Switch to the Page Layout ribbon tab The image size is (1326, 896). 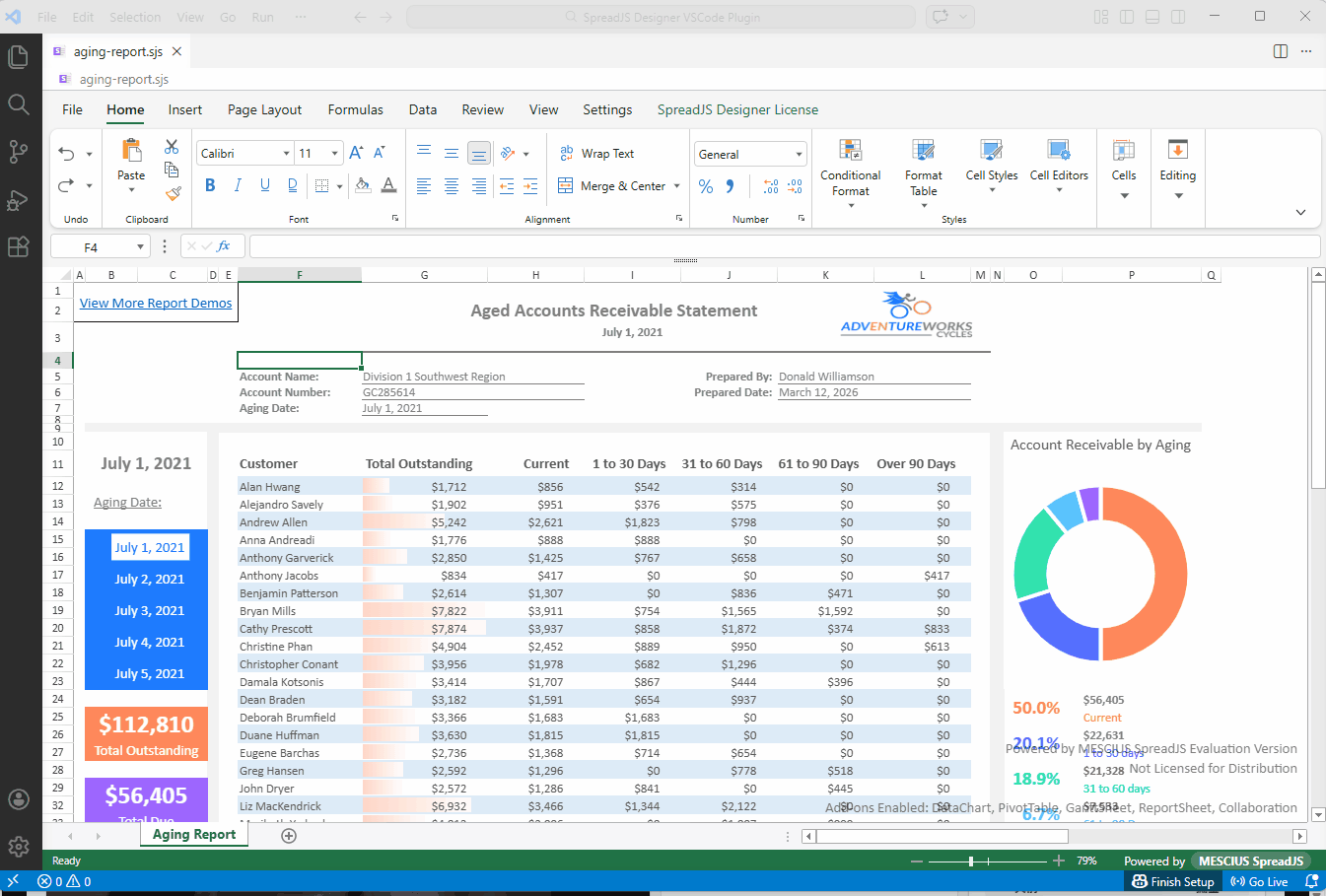264,109
